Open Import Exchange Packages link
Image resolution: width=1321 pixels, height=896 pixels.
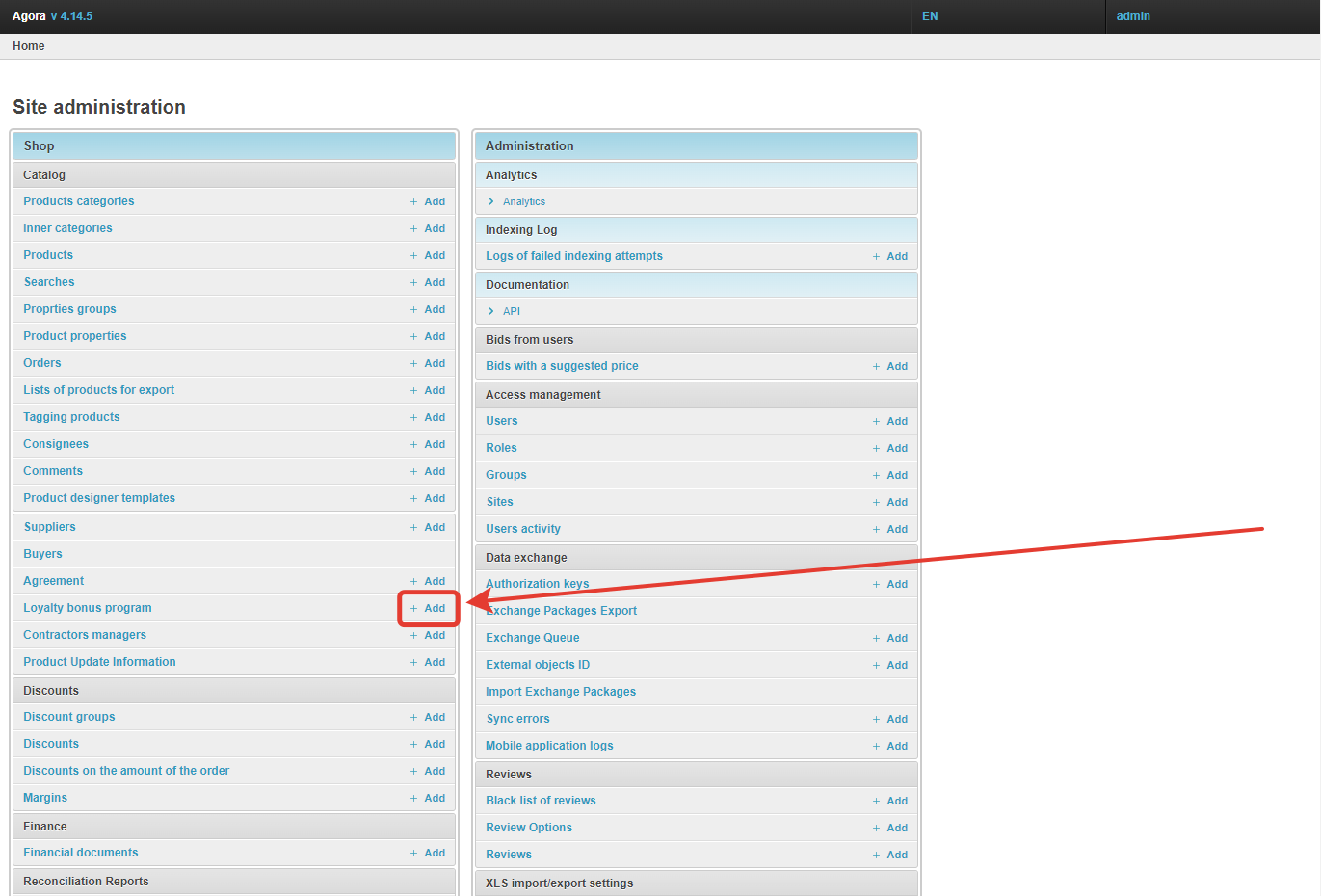point(561,692)
